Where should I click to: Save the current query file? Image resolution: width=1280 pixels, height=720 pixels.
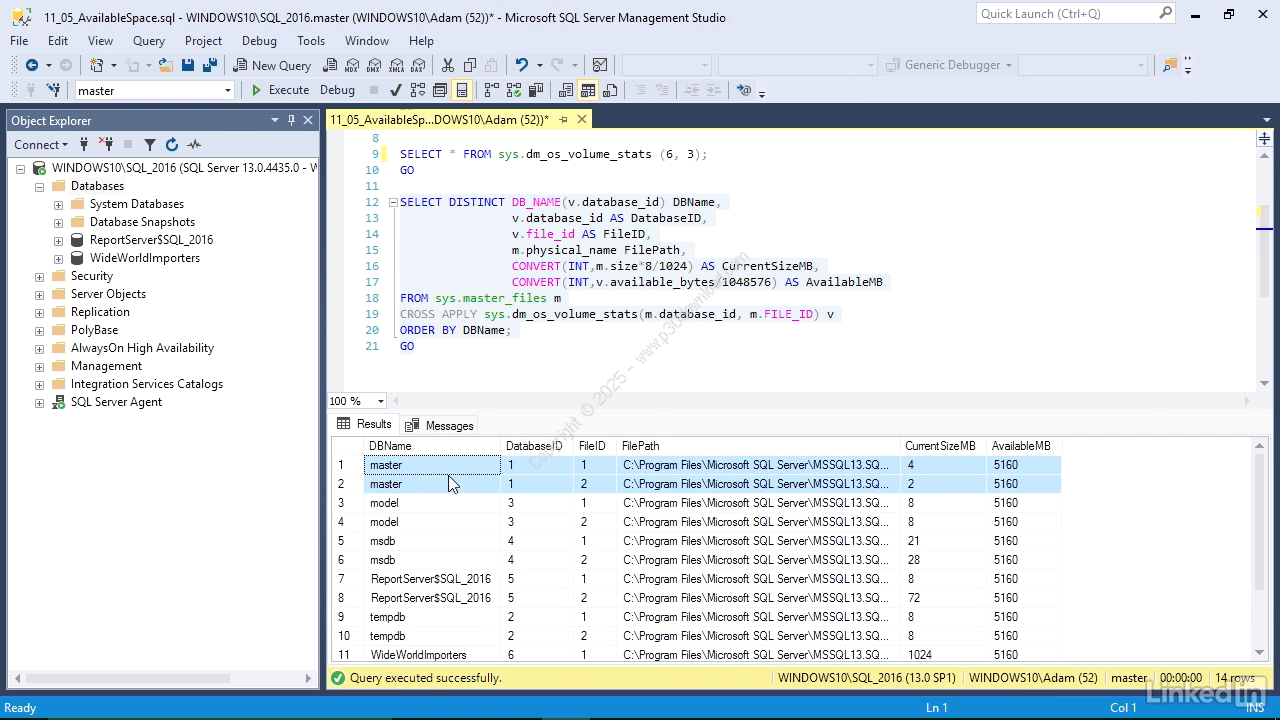pyautogui.click(x=187, y=65)
